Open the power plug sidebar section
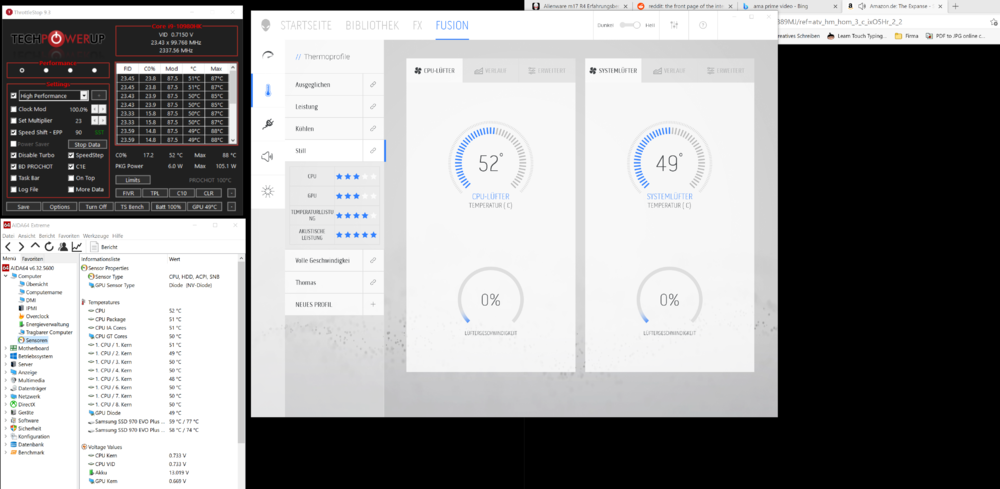 pos(267,123)
